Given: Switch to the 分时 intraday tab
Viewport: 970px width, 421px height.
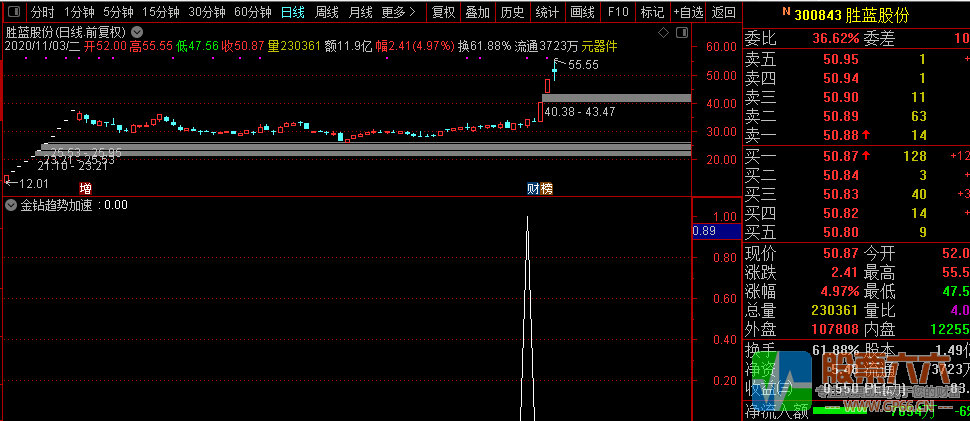Looking at the screenshot, I should tap(42, 12).
